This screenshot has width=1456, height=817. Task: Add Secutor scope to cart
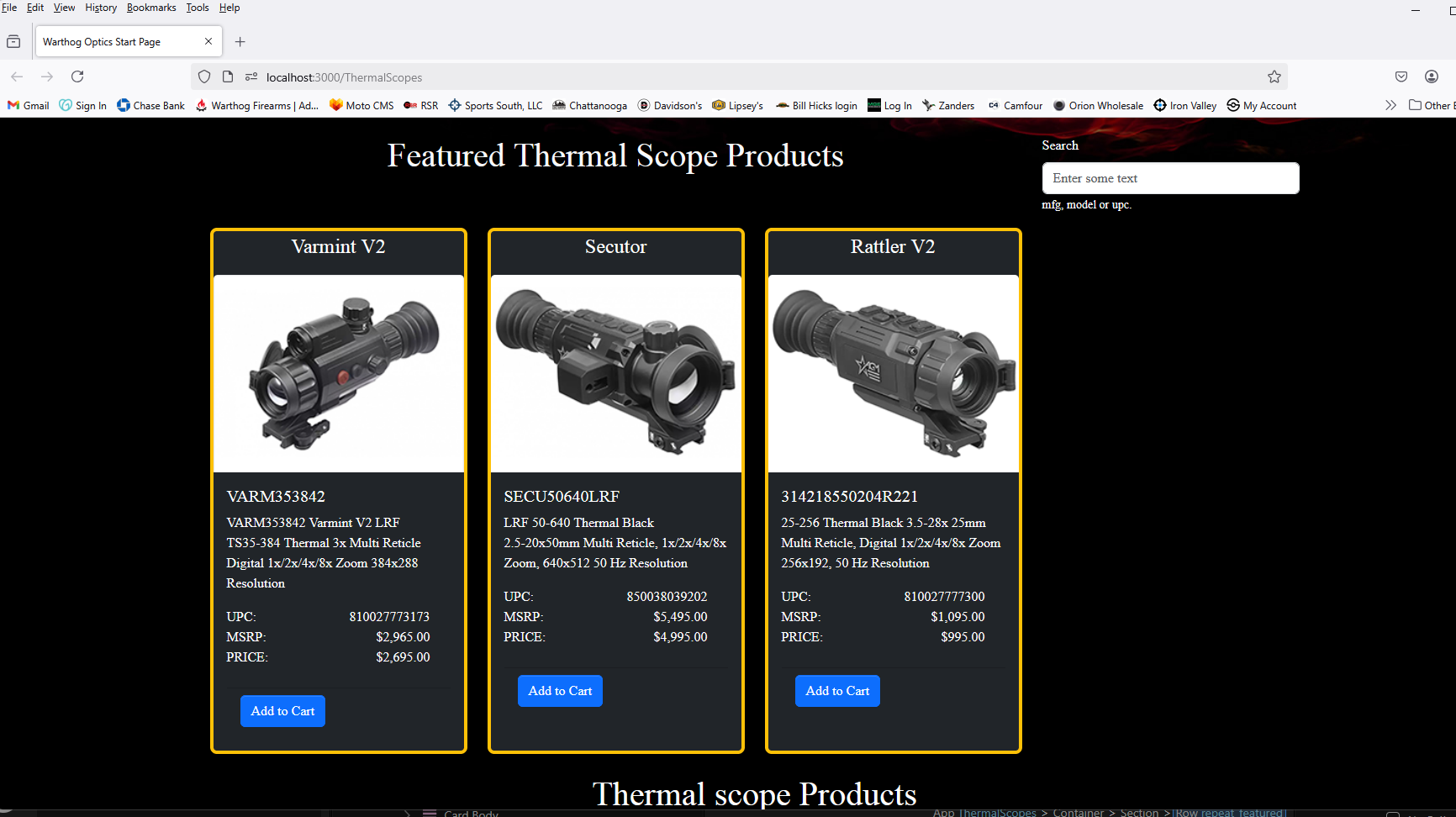560,691
